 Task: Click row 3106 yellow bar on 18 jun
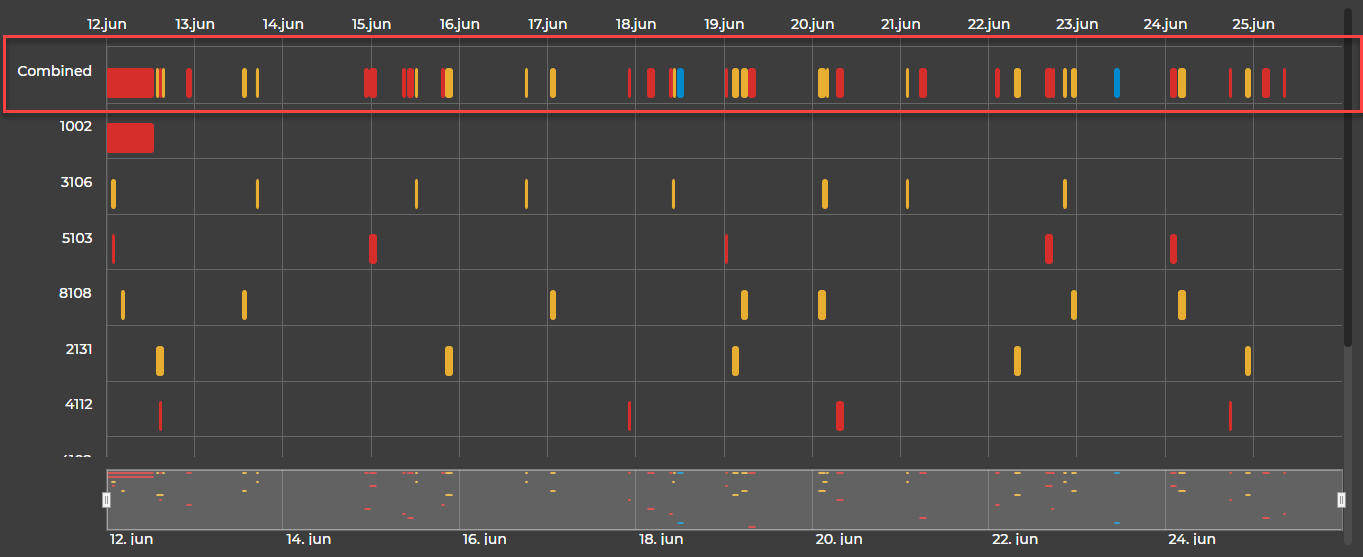click(673, 193)
